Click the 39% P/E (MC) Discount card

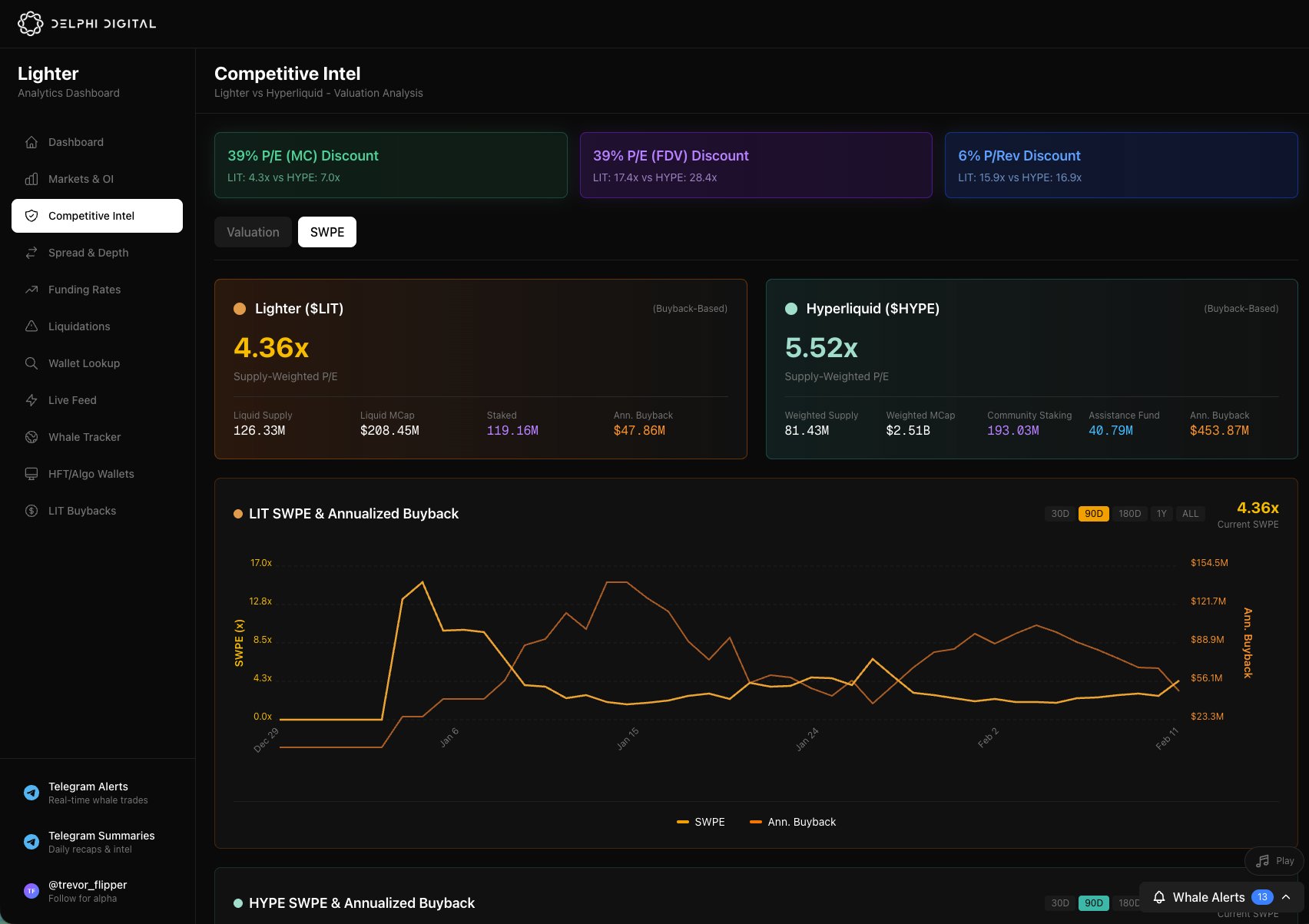[x=390, y=165]
